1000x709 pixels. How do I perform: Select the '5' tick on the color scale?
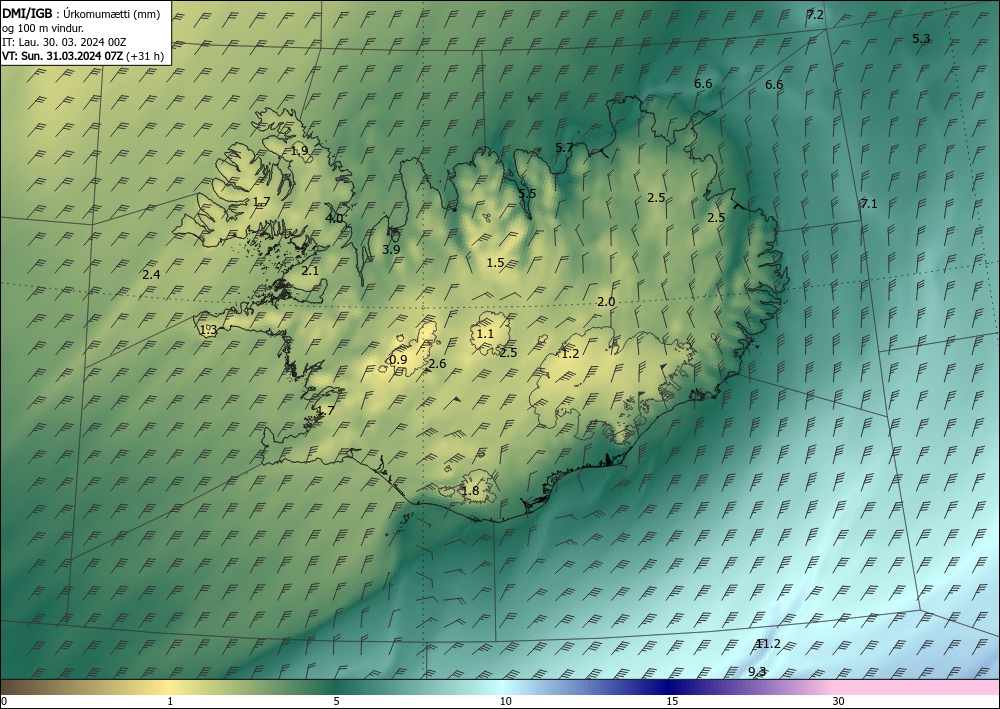(336, 701)
